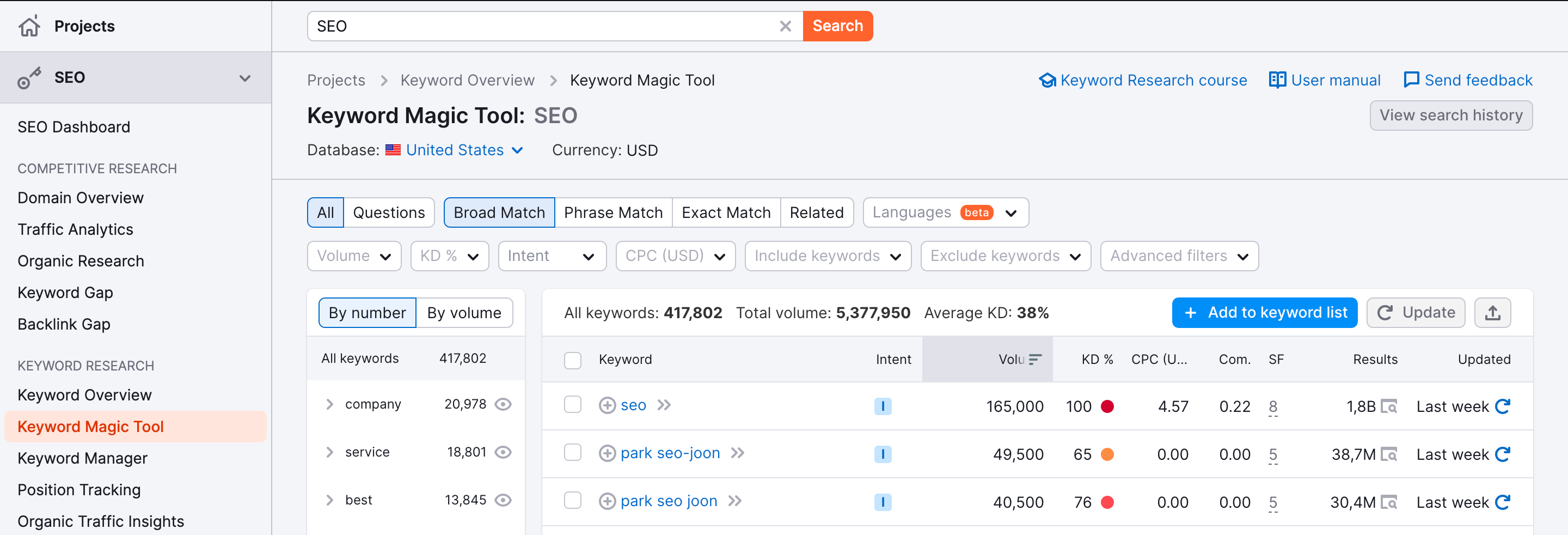This screenshot has width=1568, height=535.
Task: Open details arrows next to seo
Action: pos(664,405)
